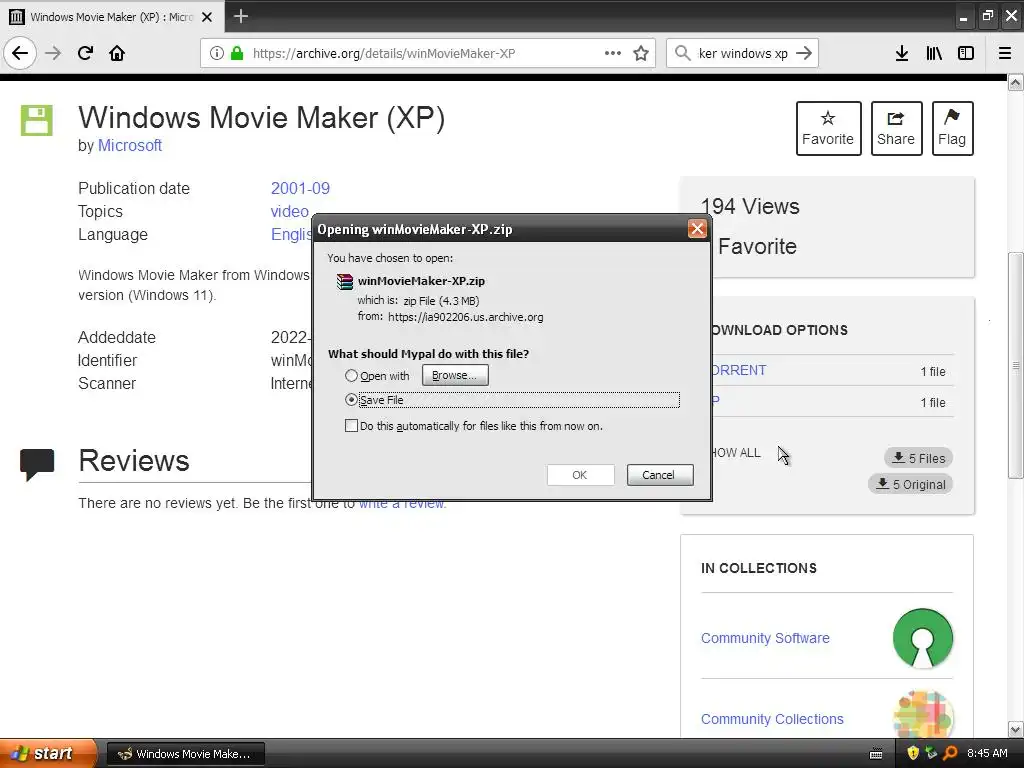Image resolution: width=1024 pixels, height=768 pixels.
Task: Open the 2001-09 publication date link
Action: pyautogui.click(x=300, y=188)
